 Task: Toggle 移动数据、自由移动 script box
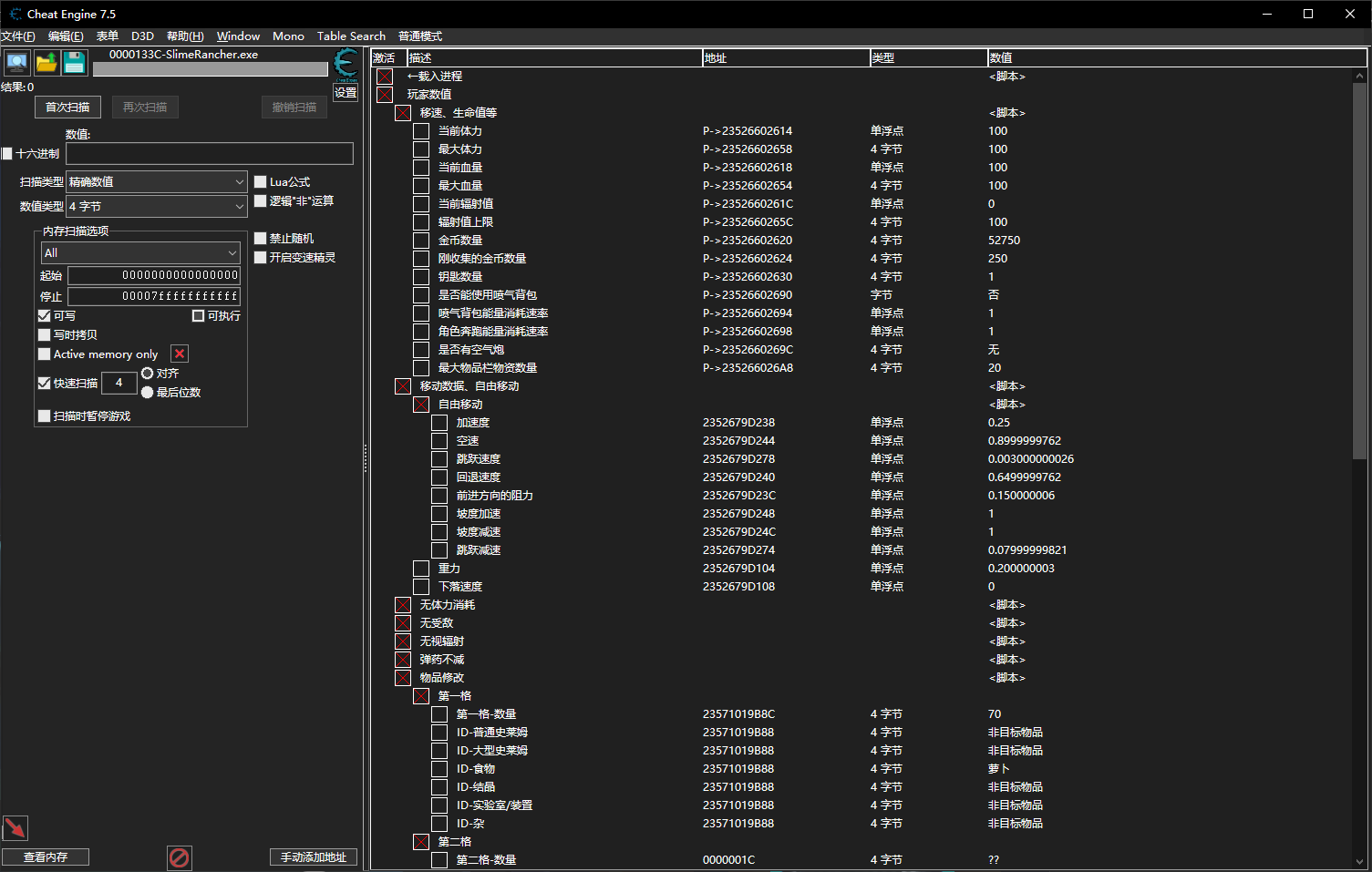click(x=403, y=386)
